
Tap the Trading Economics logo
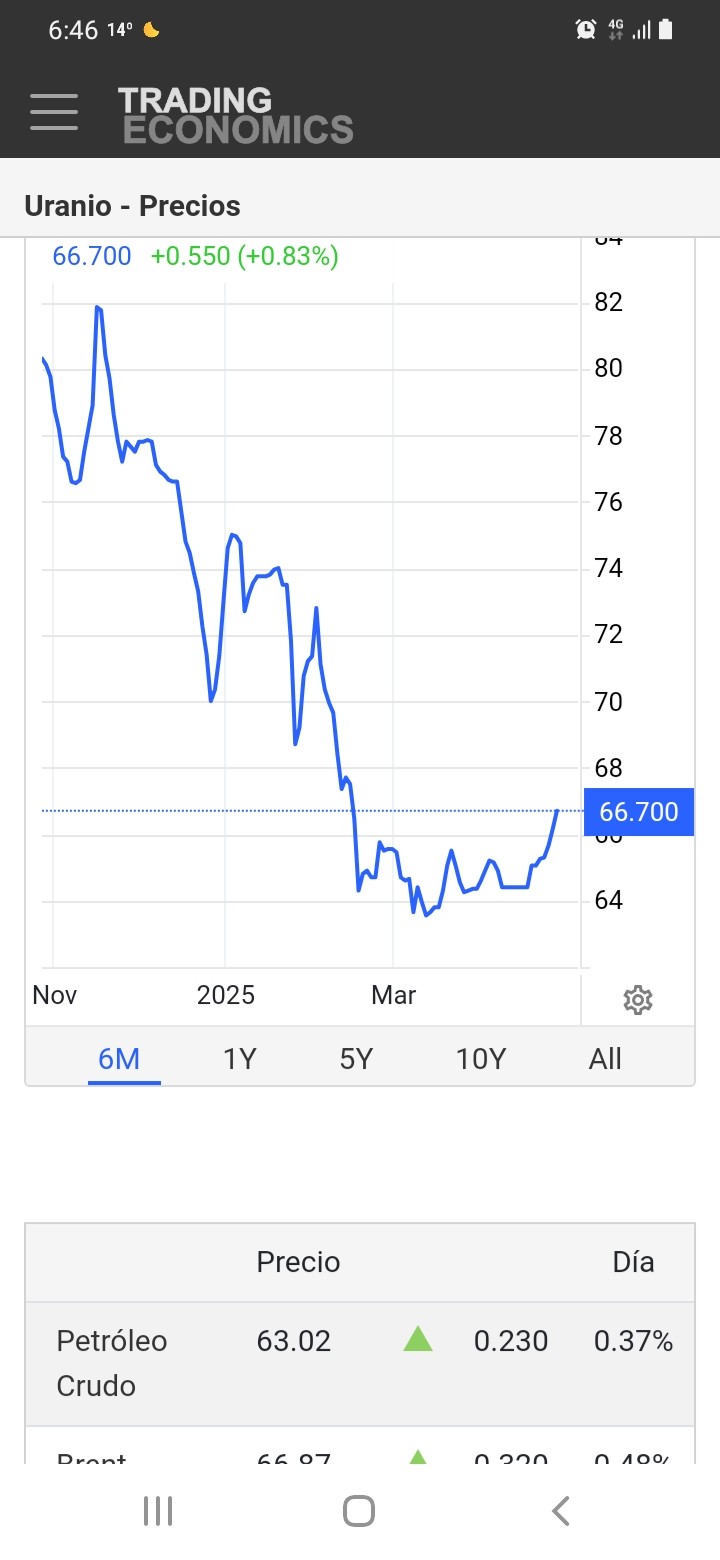point(235,115)
